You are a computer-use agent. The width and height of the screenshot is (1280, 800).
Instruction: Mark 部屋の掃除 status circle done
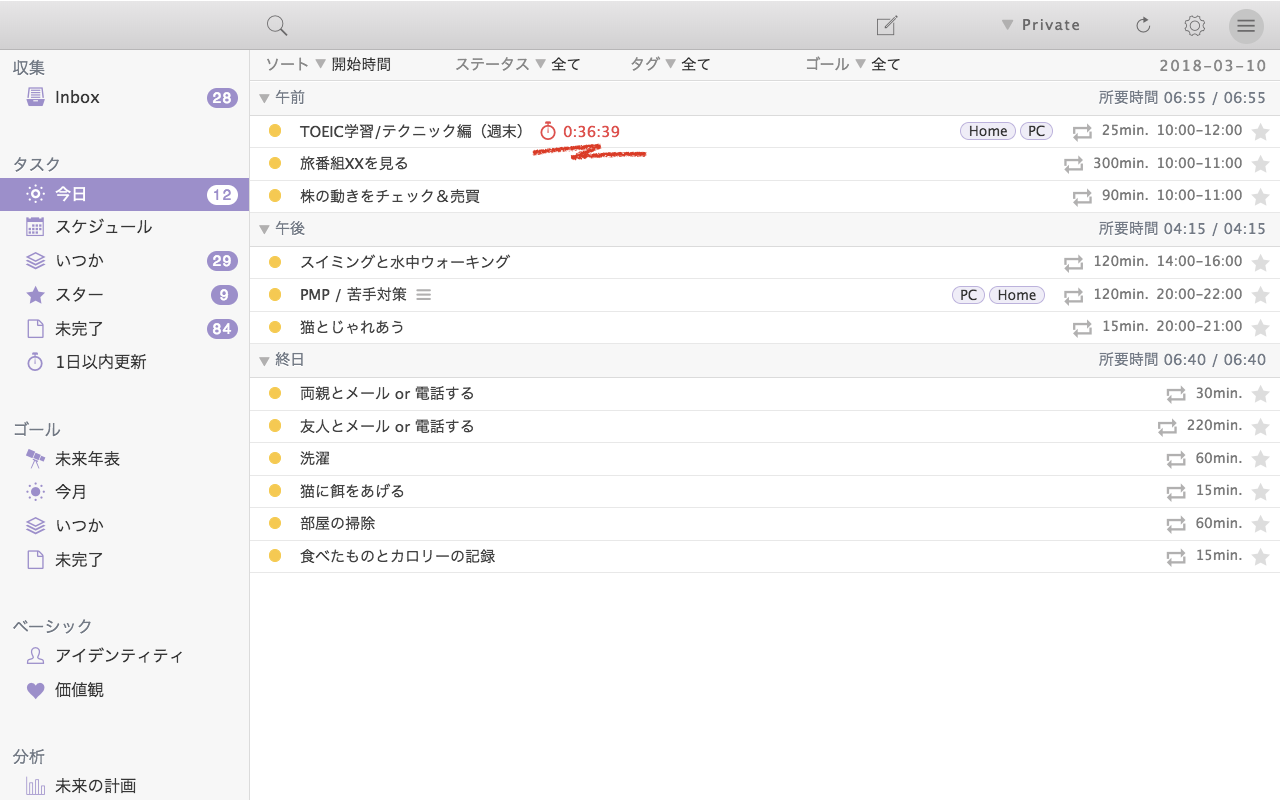275,523
